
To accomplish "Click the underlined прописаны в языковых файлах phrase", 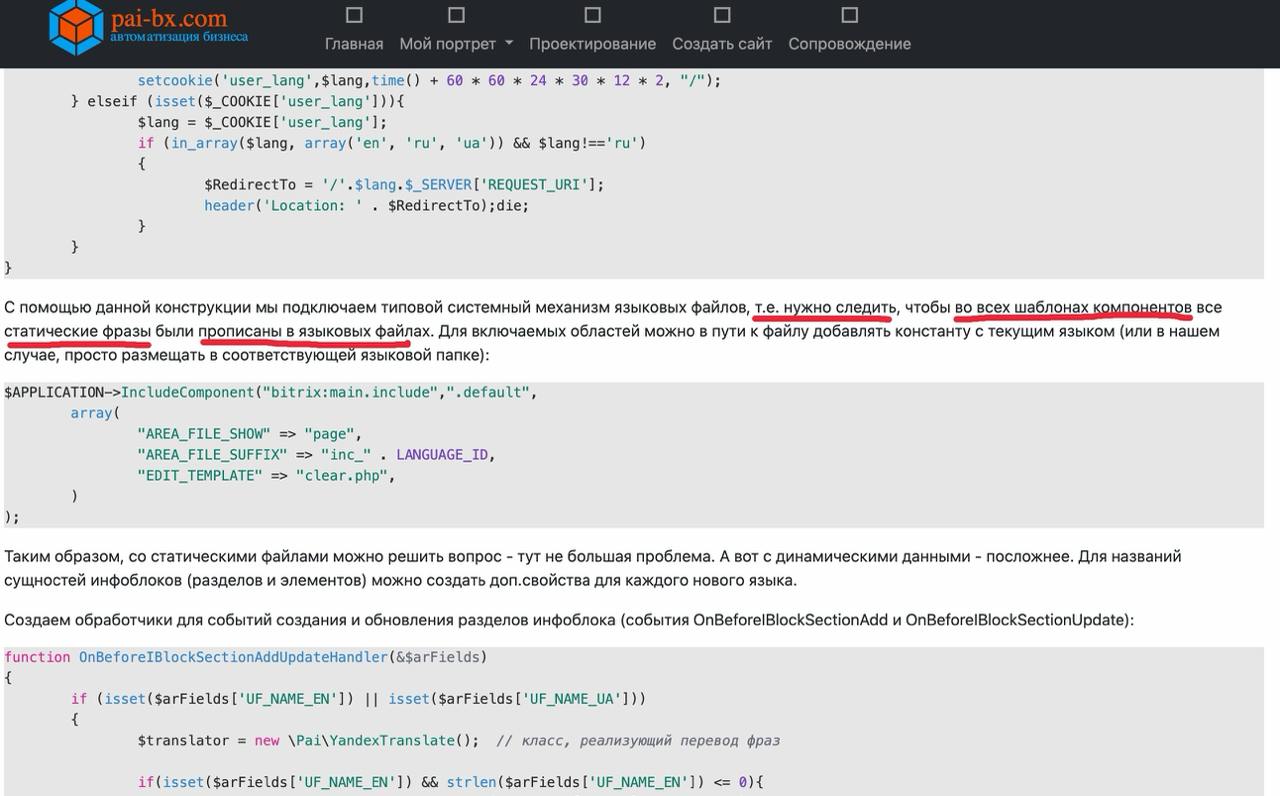I will pos(315,331).
